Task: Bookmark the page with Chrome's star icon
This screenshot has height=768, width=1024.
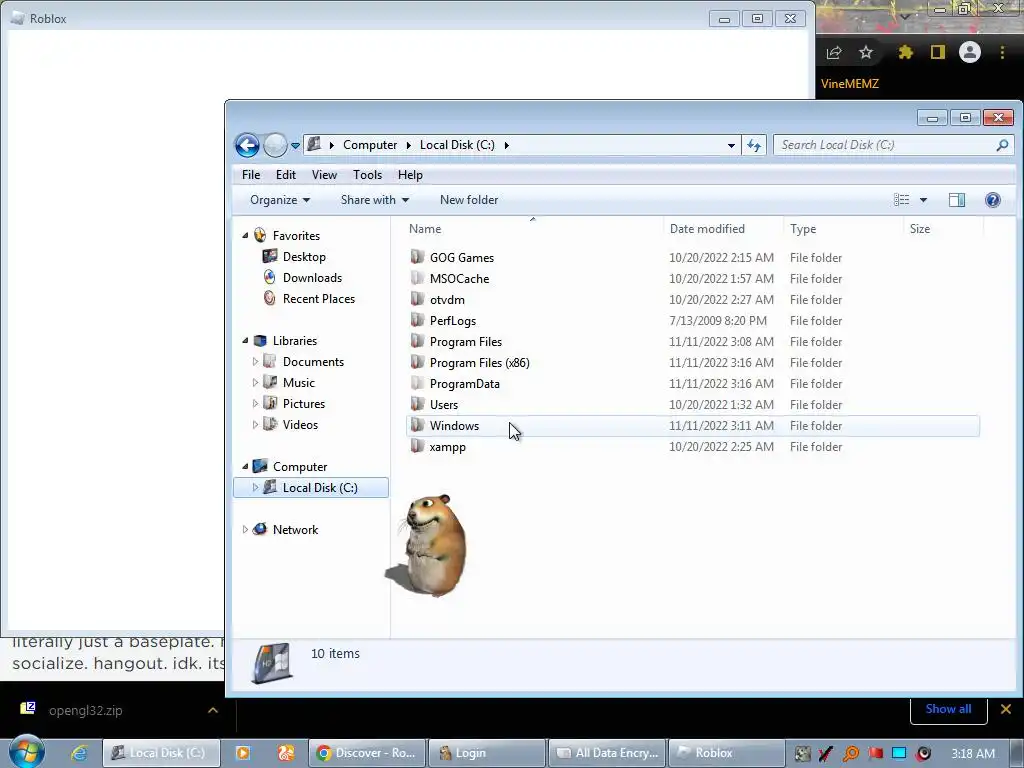Action: pos(866,52)
